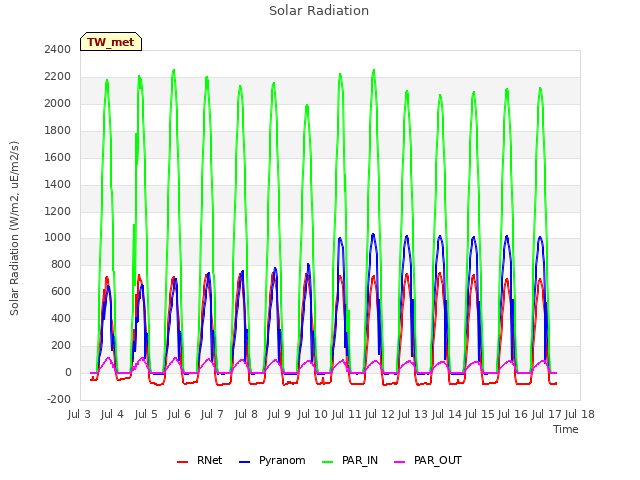Click the 1200 y-axis tick label
The image size is (640, 480).
pos(58,211)
